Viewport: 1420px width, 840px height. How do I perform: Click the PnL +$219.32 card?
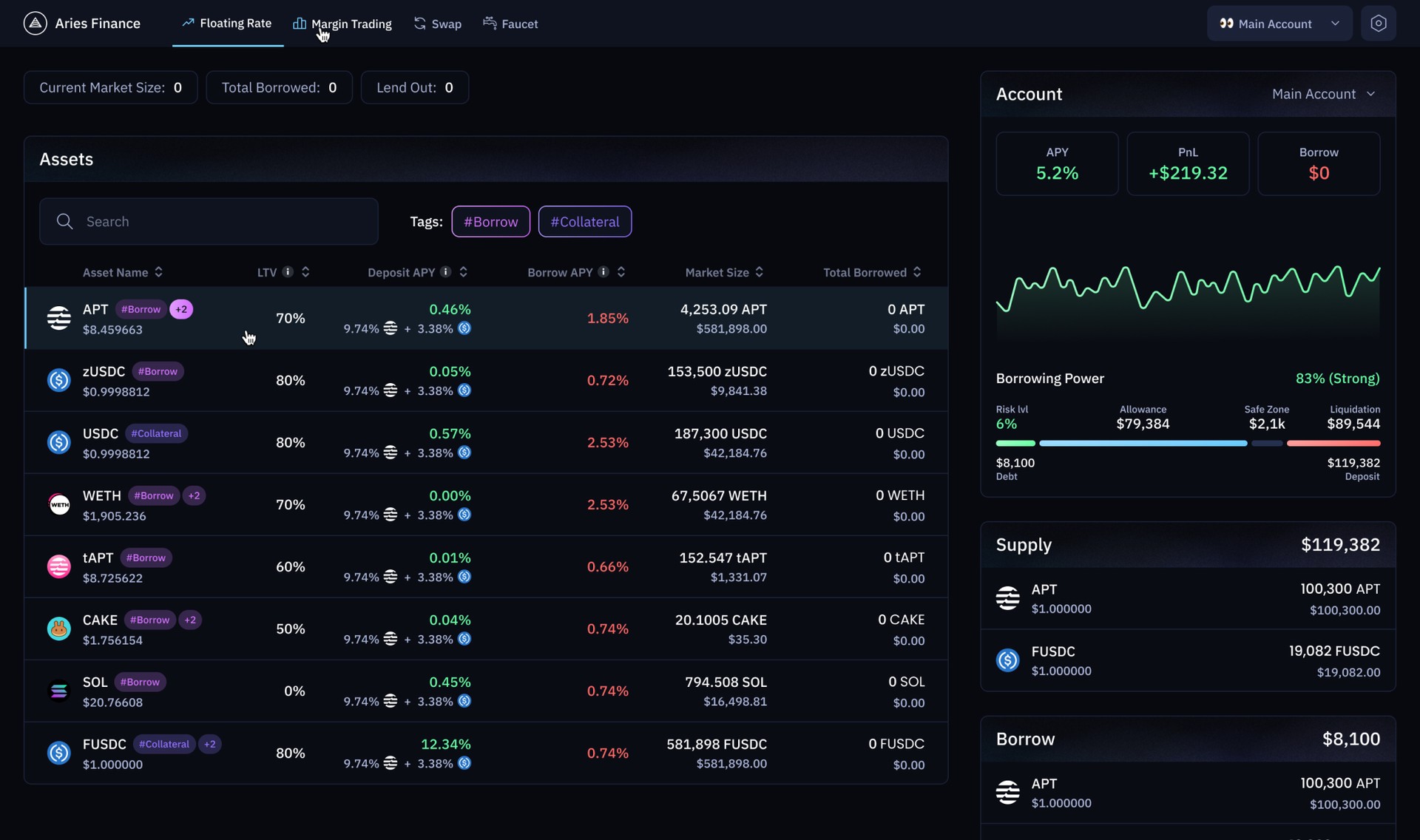point(1188,163)
